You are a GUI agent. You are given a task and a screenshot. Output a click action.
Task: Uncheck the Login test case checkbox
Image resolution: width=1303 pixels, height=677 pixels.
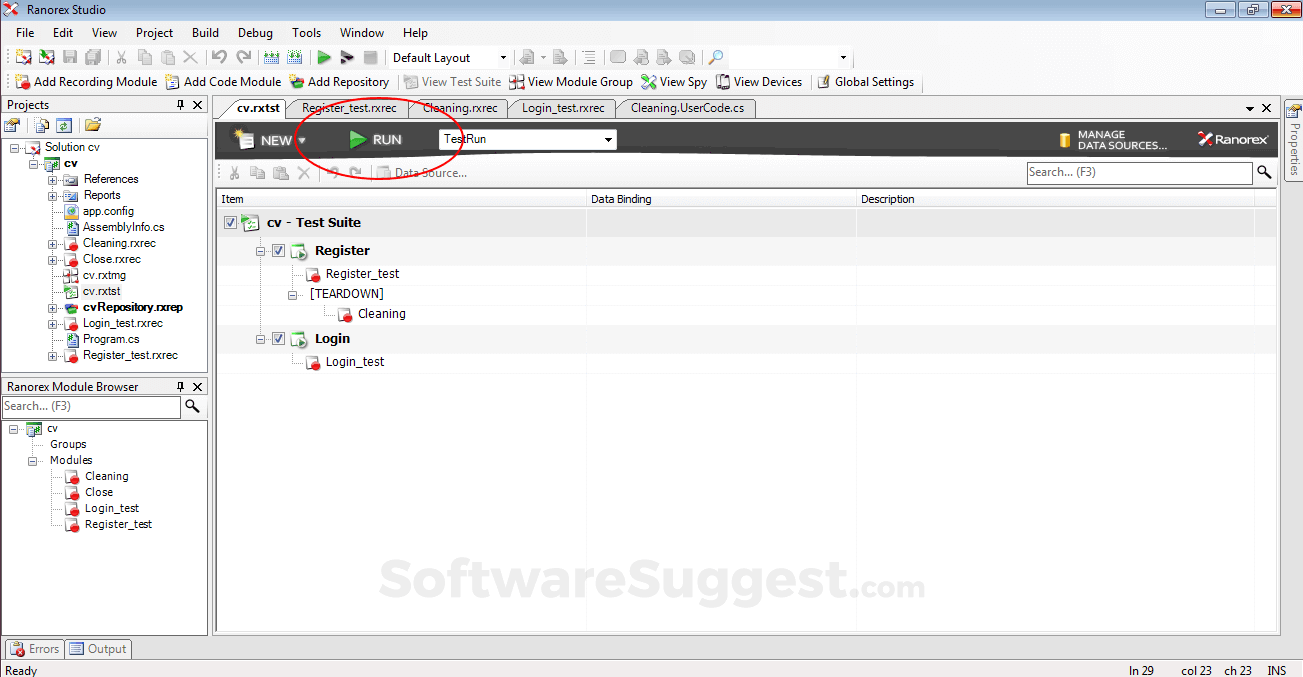(278, 338)
